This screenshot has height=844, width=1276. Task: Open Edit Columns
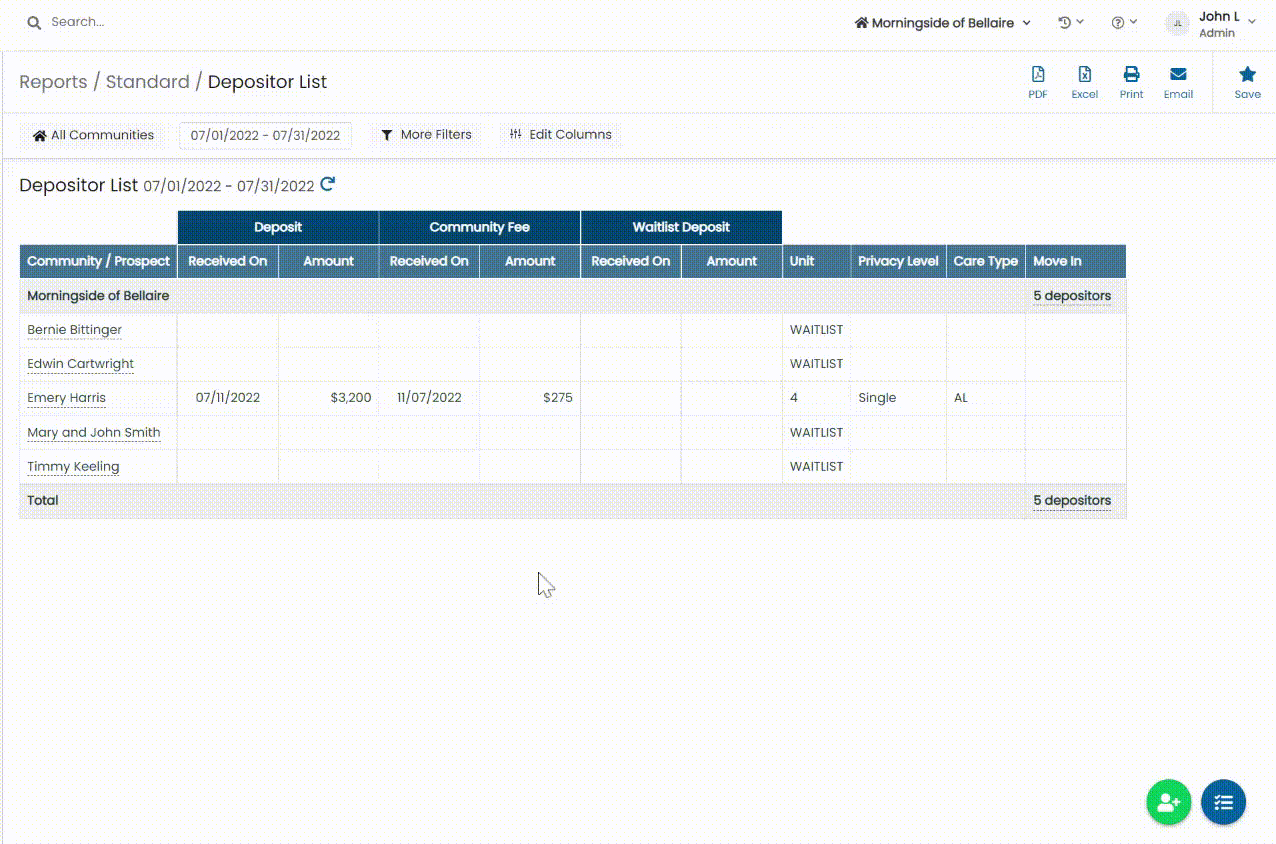pyautogui.click(x=560, y=135)
